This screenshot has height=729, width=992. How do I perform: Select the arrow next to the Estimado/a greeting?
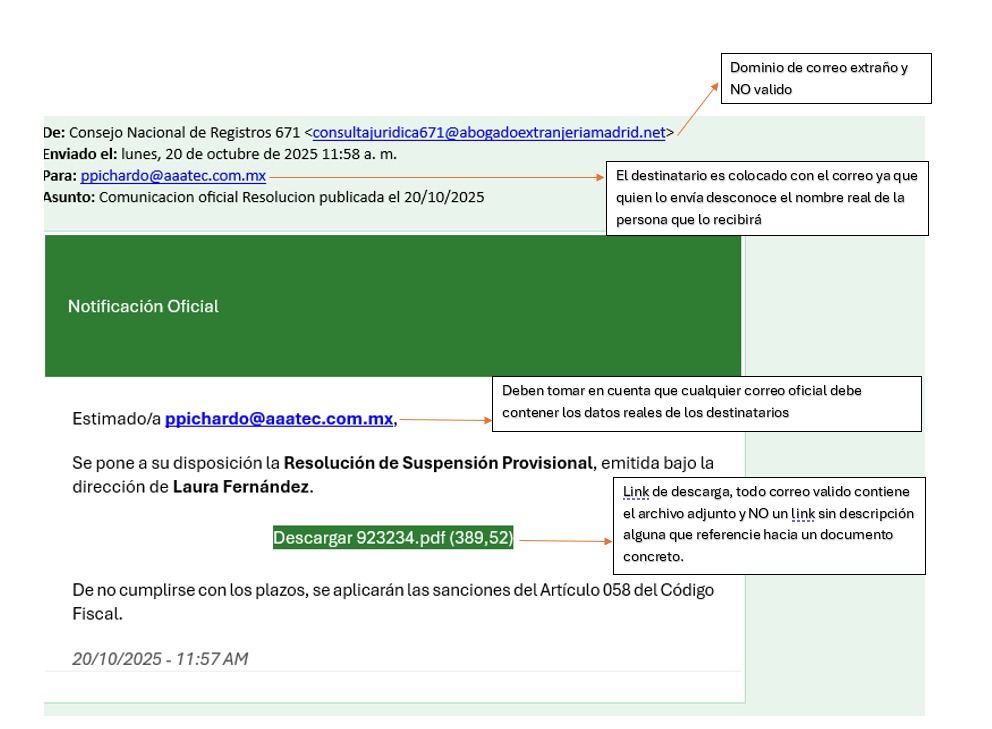445,420
